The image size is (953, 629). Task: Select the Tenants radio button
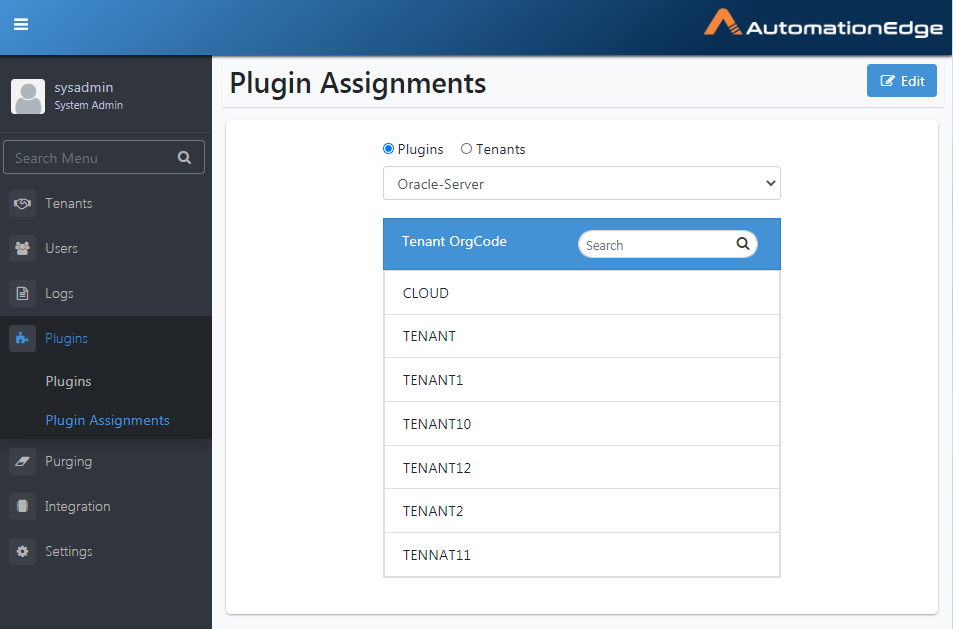466,149
